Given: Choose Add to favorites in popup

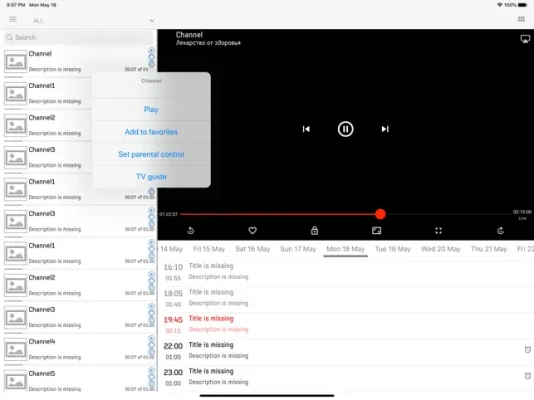Looking at the screenshot, I should point(151,132).
